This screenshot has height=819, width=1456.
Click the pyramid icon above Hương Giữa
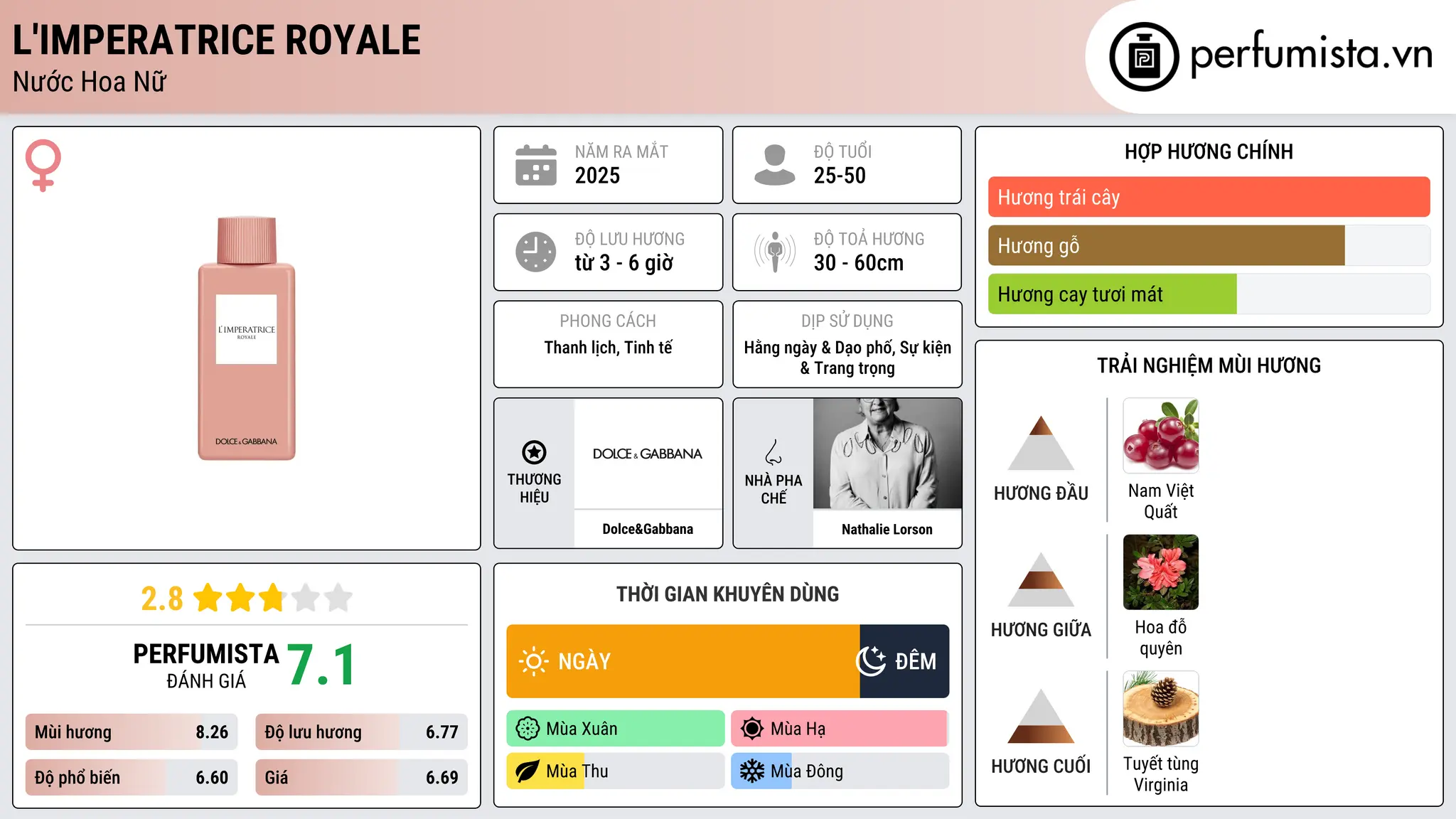tap(1041, 579)
